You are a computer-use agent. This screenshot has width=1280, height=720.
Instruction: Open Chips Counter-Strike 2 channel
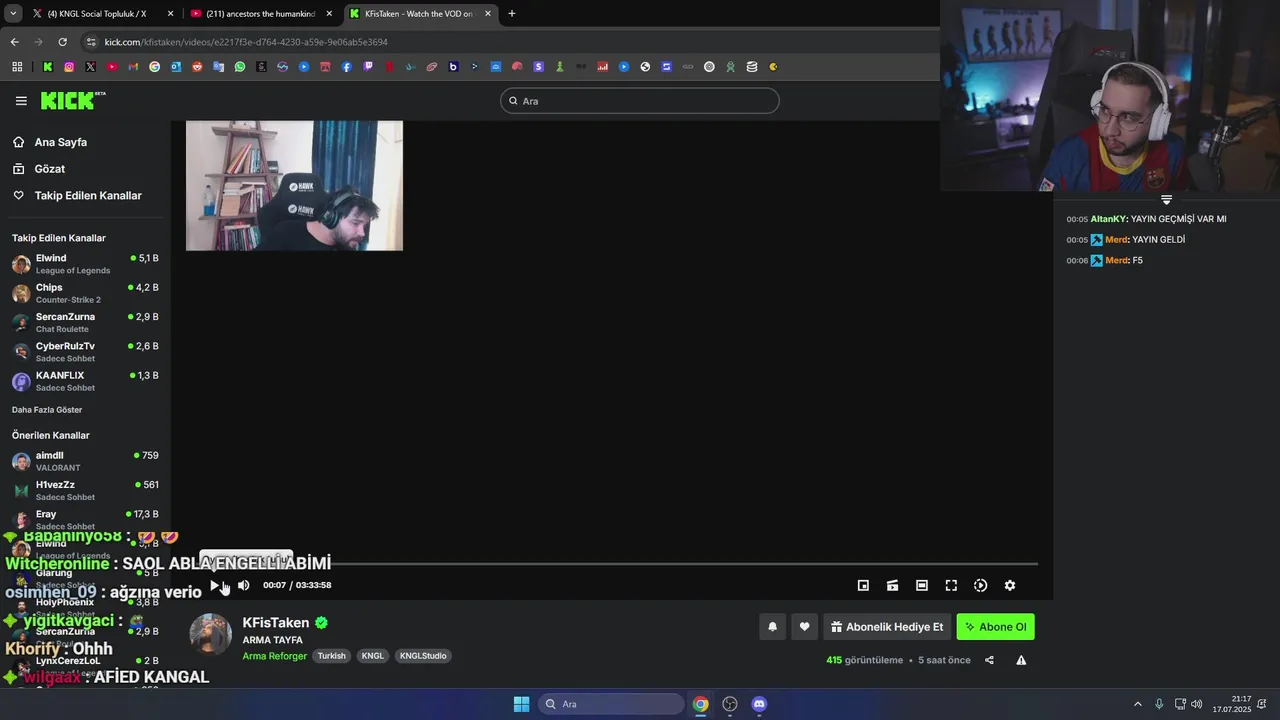tap(85, 293)
